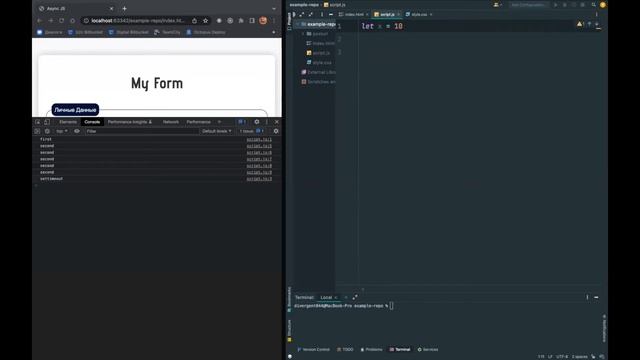Image resolution: width=640 pixels, height=360 pixels.
Task: Close the script.js editor tab
Action: click(x=399, y=14)
